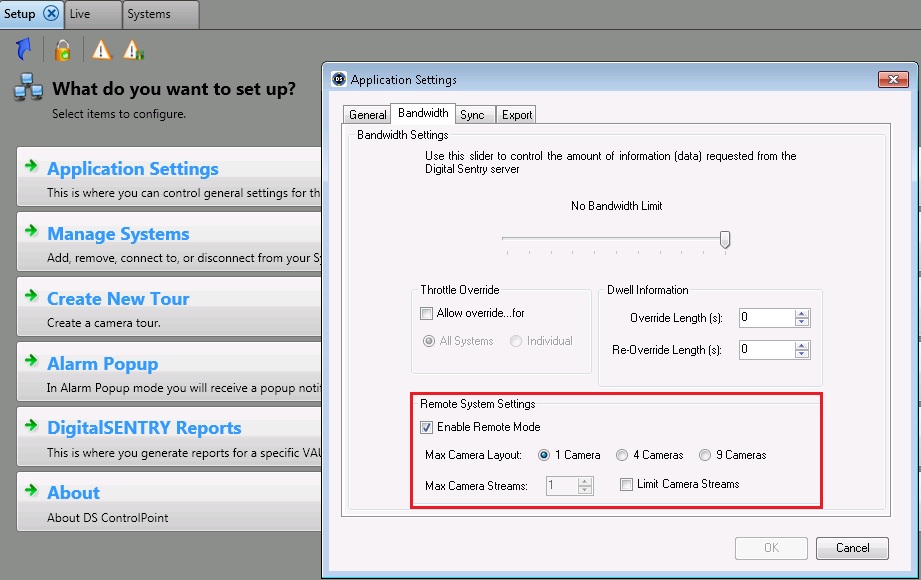Click the green arrow beside Manage Systems

tap(32, 232)
